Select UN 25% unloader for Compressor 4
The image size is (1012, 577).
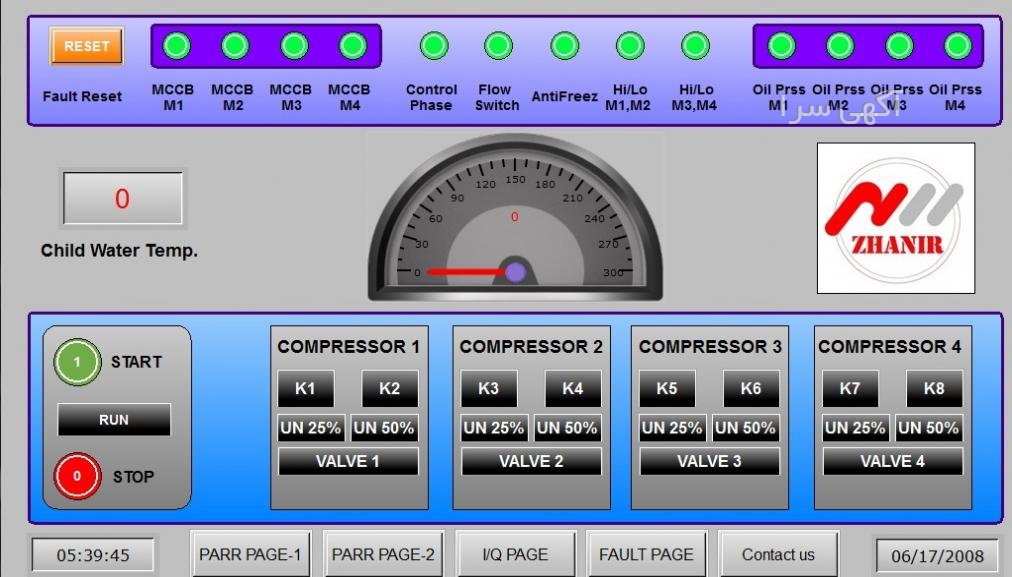pos(856,428)
